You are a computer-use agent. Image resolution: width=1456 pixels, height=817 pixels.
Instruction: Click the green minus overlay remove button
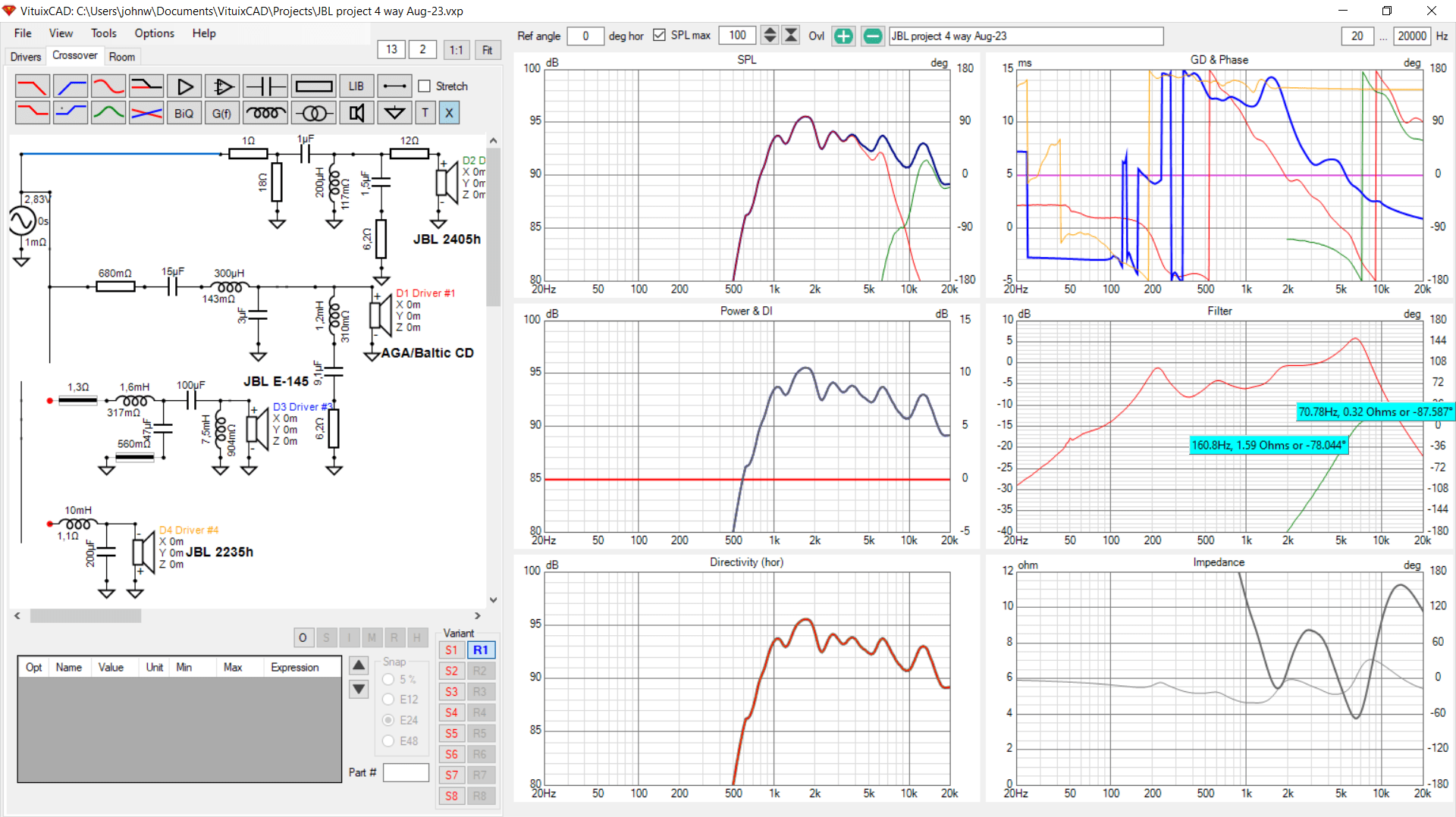click(x=873, y=36)
